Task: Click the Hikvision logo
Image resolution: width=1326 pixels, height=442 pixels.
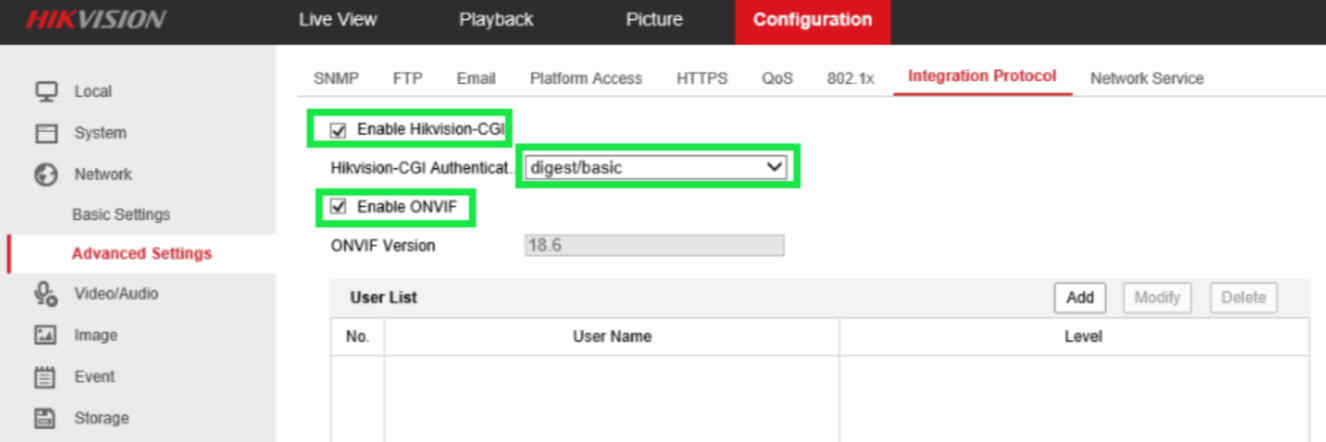Action: (96, 20)
